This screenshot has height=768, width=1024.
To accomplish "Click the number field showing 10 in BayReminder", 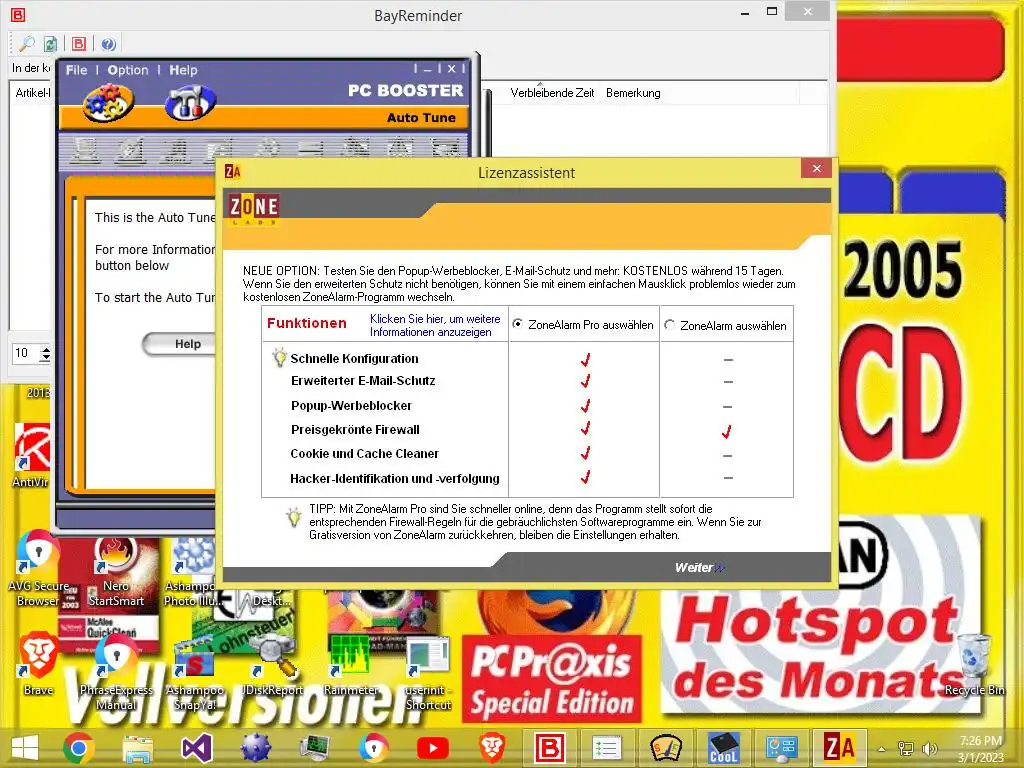I will tap(26, 353).
